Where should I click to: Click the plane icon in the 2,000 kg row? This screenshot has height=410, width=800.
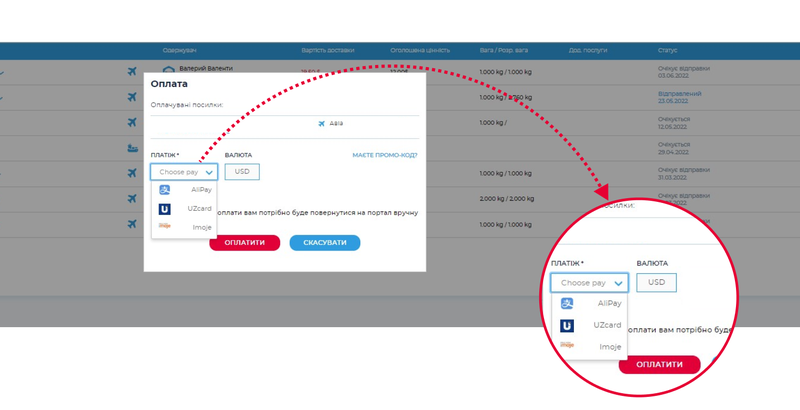click(132, 198)
